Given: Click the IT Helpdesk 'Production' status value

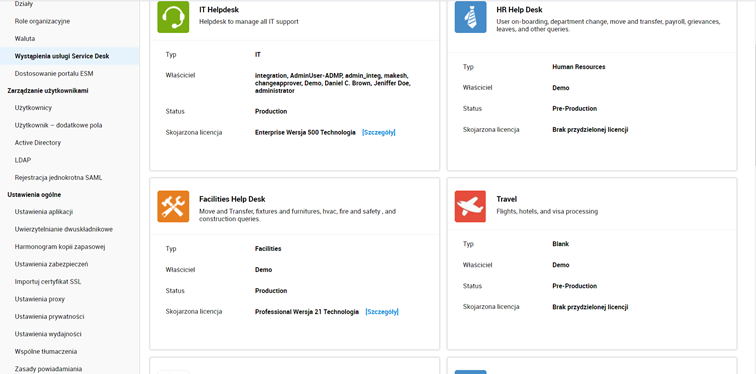Looking at the screenshot, I should (x=271, y=111).
